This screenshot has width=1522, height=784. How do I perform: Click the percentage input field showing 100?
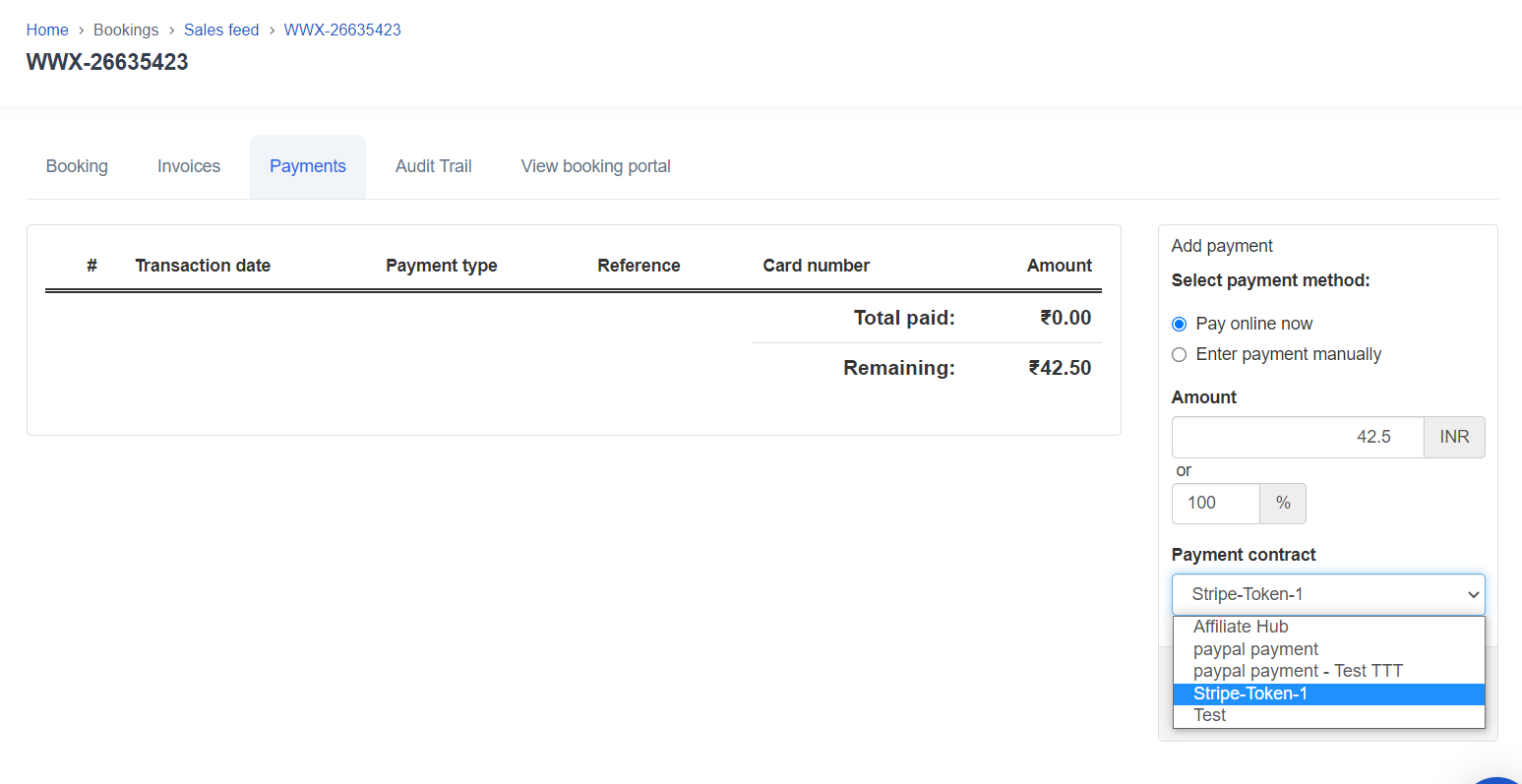pos(1216,503)
